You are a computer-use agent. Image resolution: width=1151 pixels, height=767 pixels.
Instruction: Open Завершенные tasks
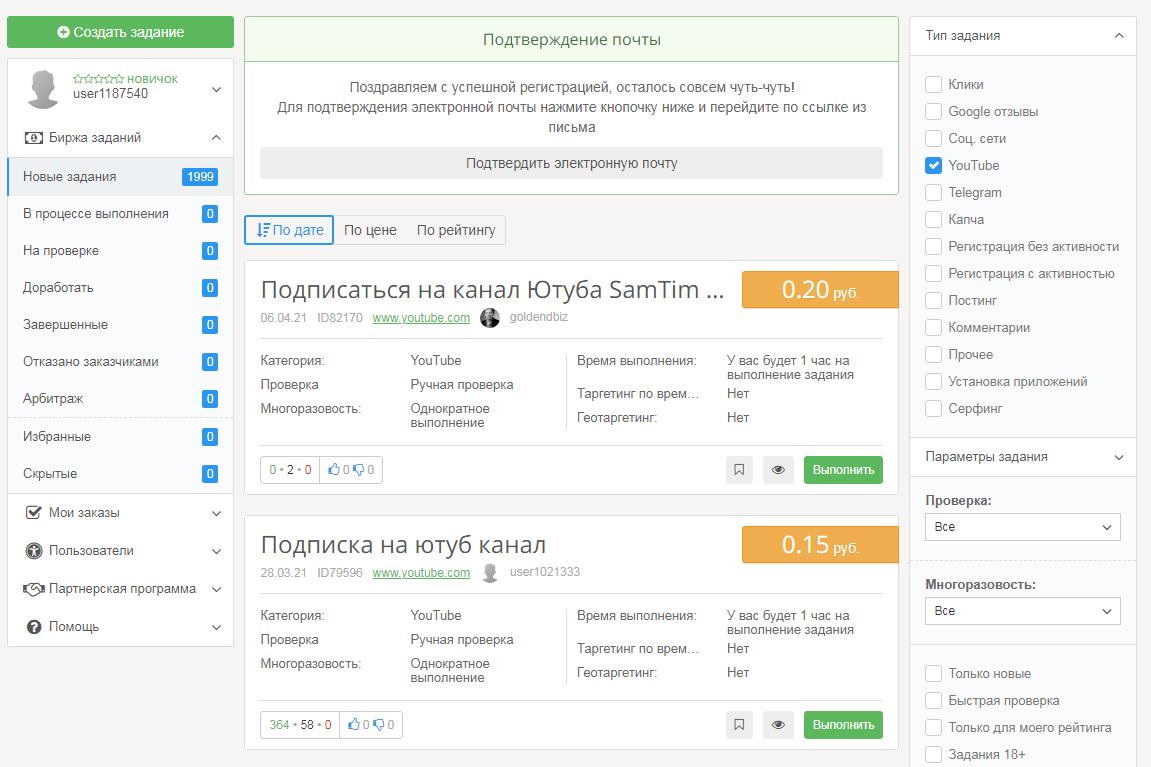click(x=120, y=324)
